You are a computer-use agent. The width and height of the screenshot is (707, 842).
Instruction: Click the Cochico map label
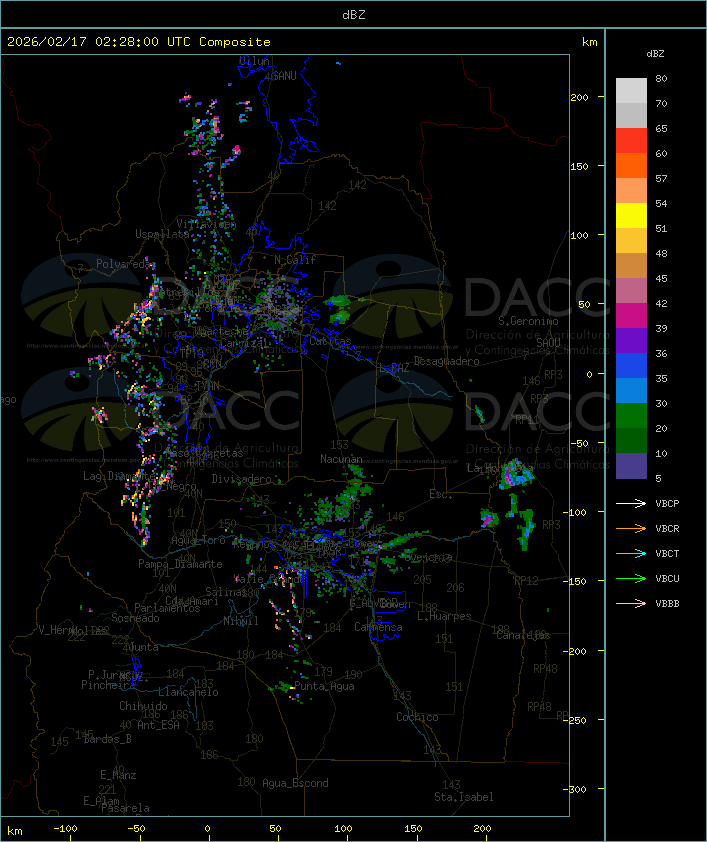point(417,717)
